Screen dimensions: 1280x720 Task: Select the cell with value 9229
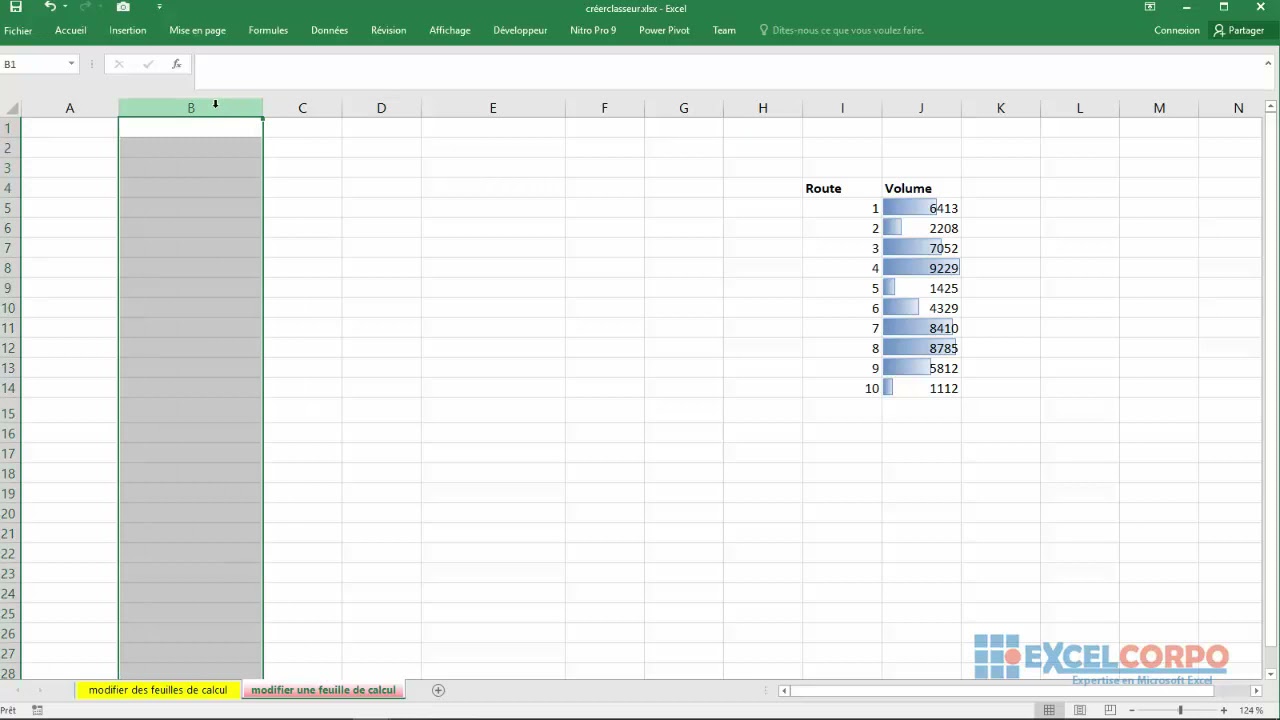[921, 268]
